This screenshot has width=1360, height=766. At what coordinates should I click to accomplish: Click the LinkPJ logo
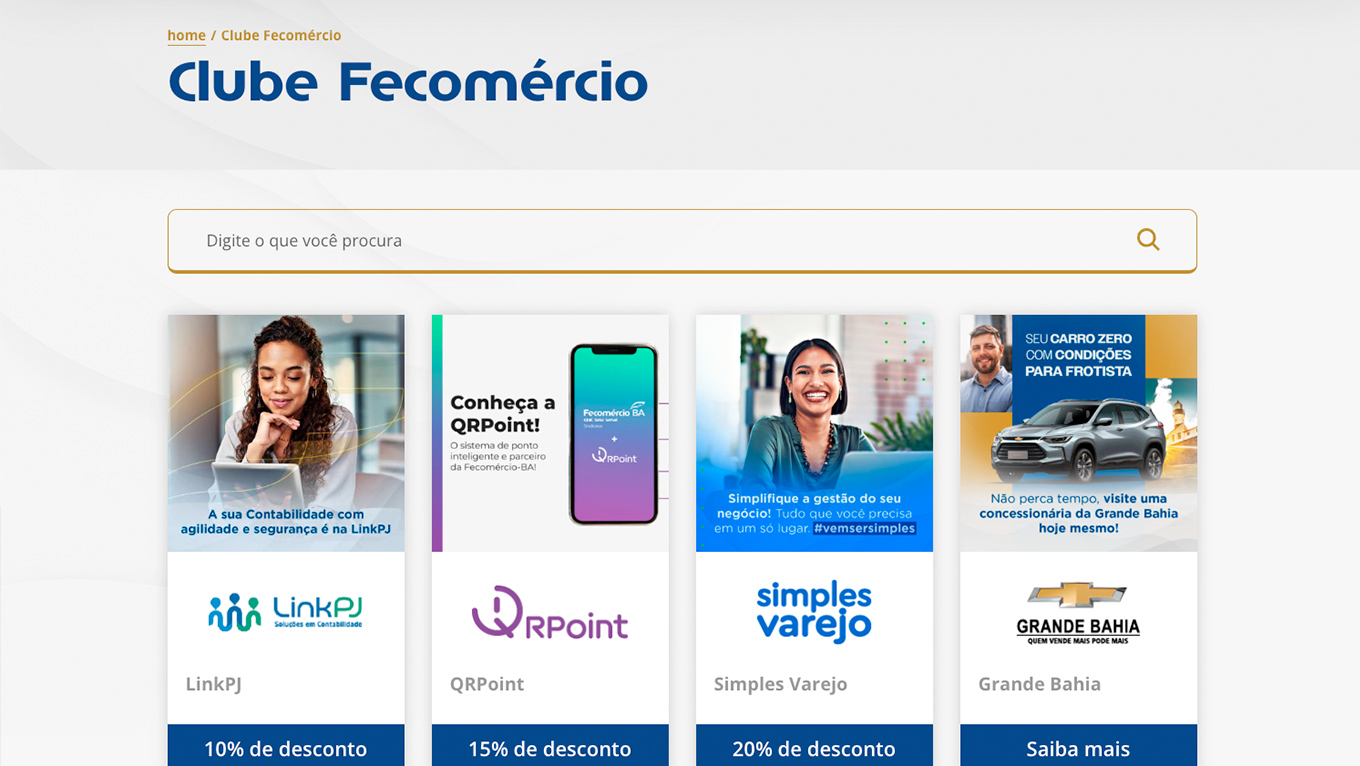(285, 611)
